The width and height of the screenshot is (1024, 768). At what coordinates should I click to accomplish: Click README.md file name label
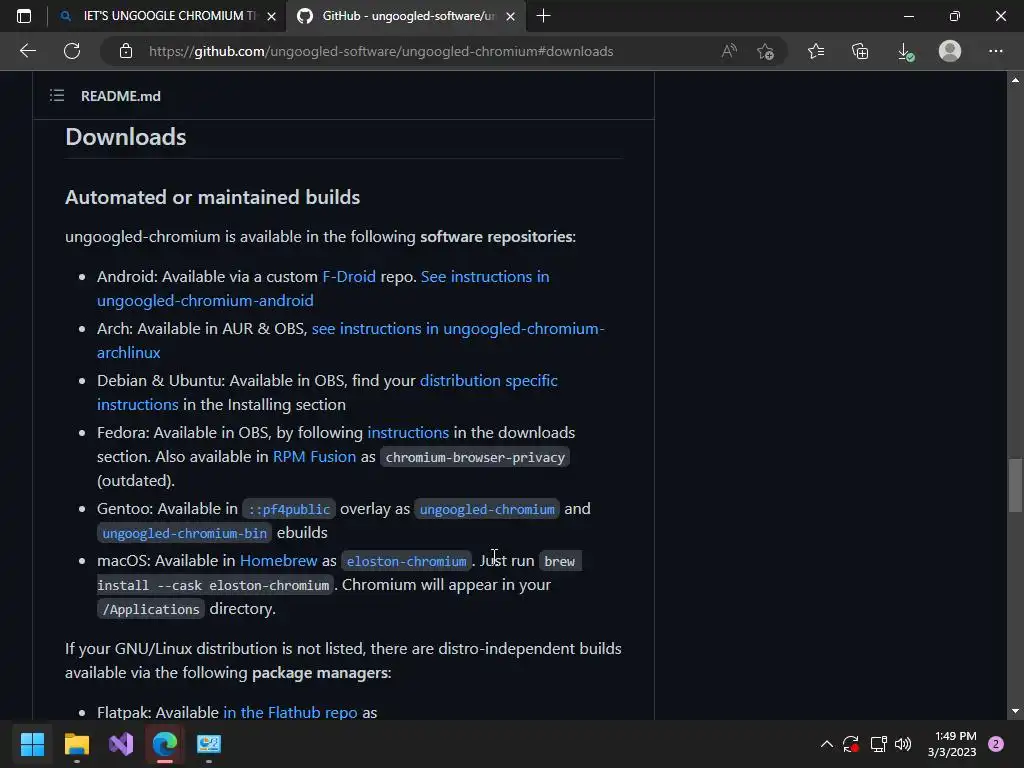(x=121, y=96)
